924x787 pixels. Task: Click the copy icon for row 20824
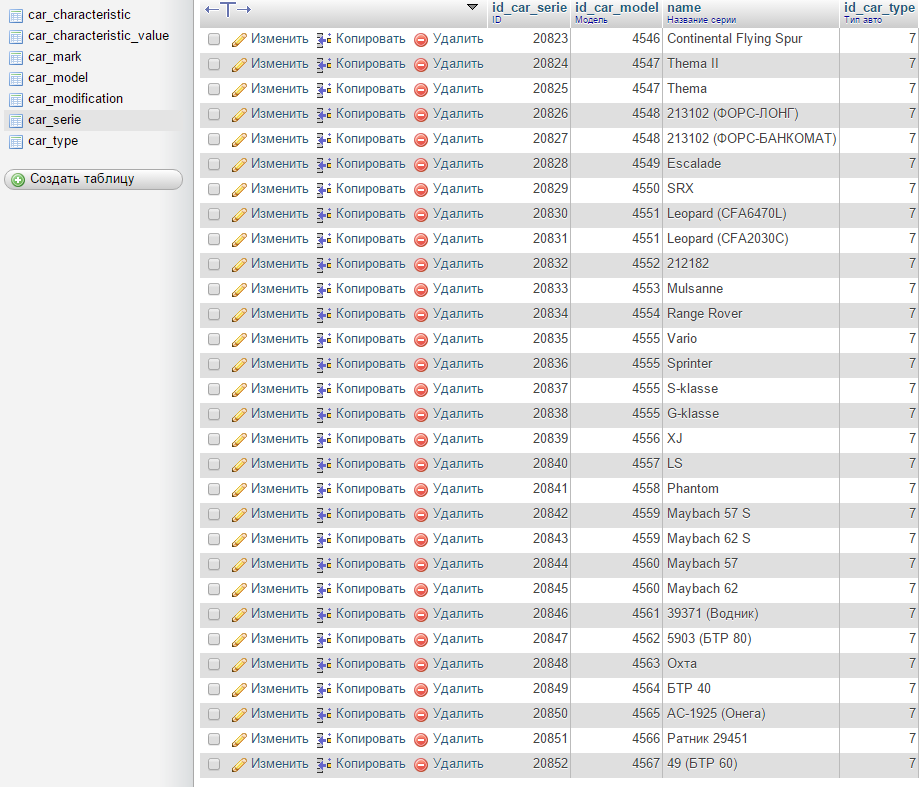tap(324, 64)
